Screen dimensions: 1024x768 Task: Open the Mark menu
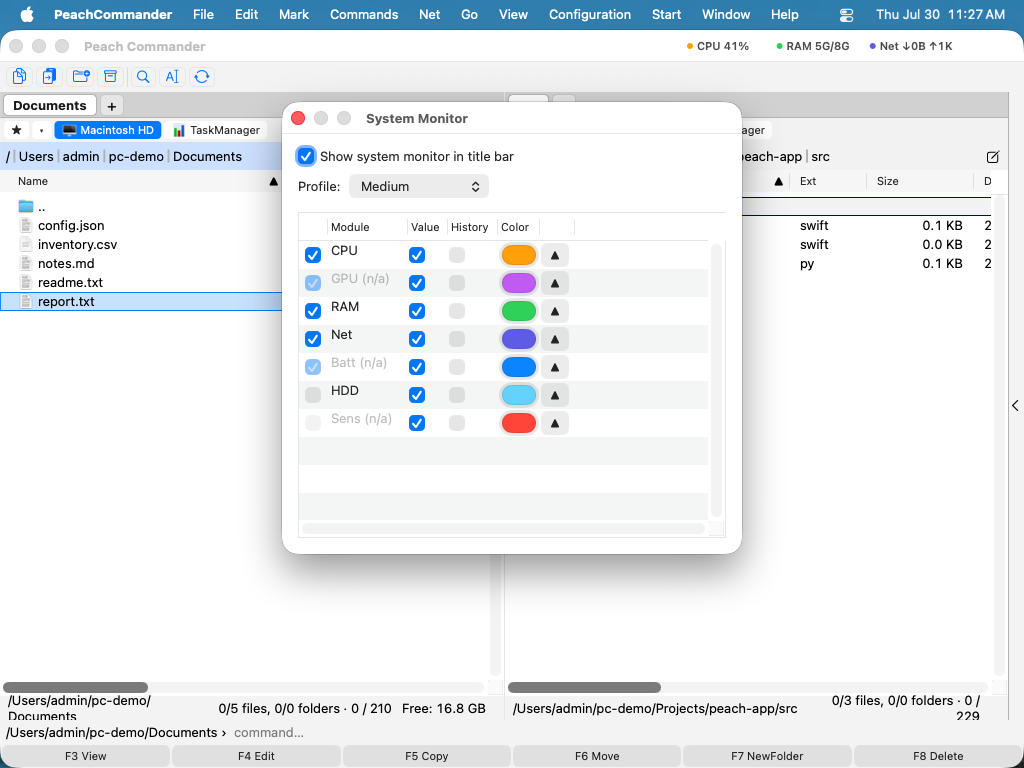point(293,14)
